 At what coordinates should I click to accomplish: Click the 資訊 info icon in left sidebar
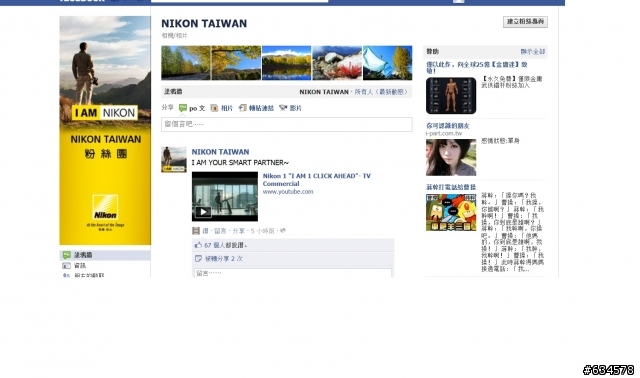67,266
